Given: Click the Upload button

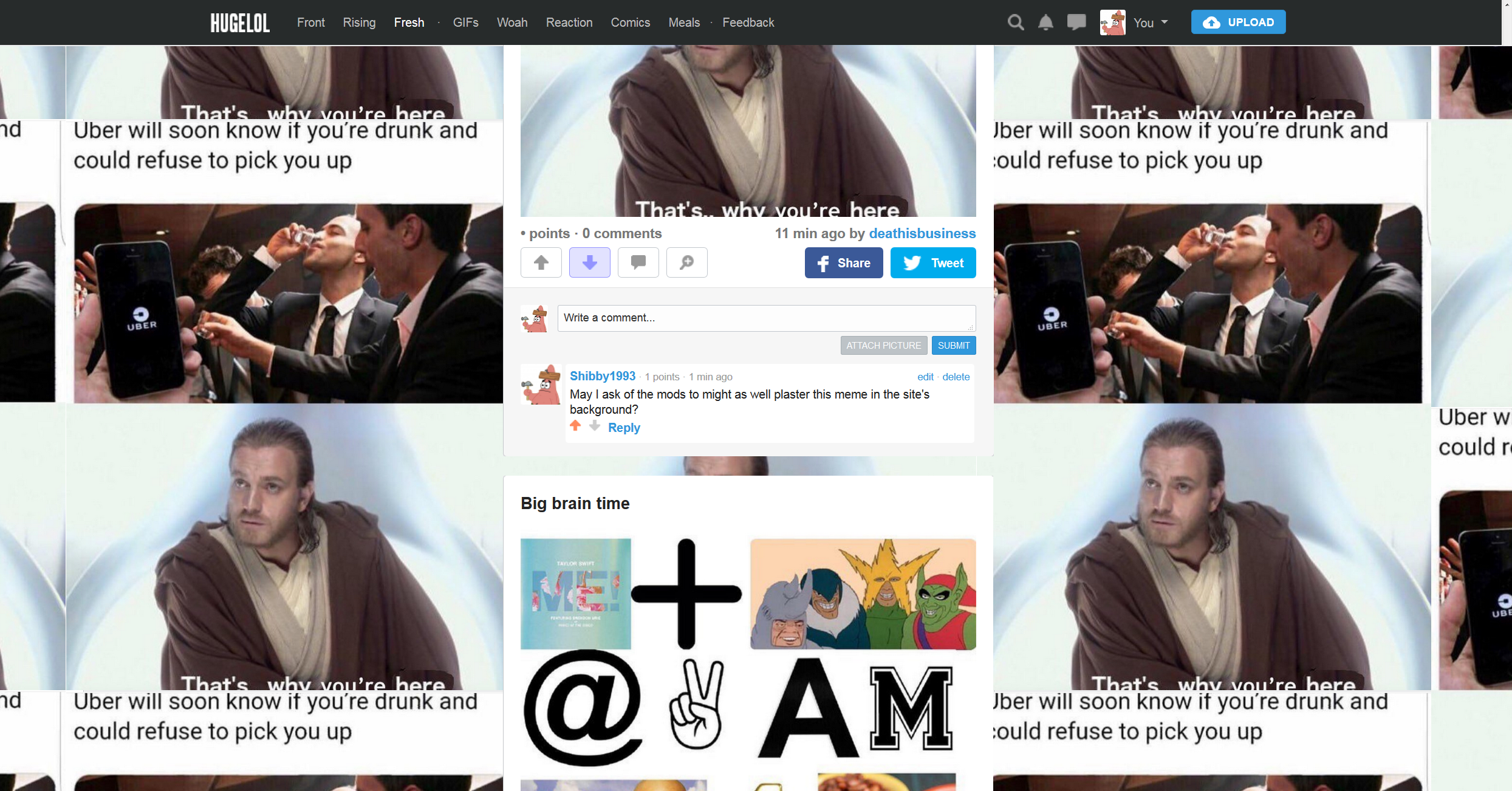Looking at the screenshot, I should [x=1238, y=22].
